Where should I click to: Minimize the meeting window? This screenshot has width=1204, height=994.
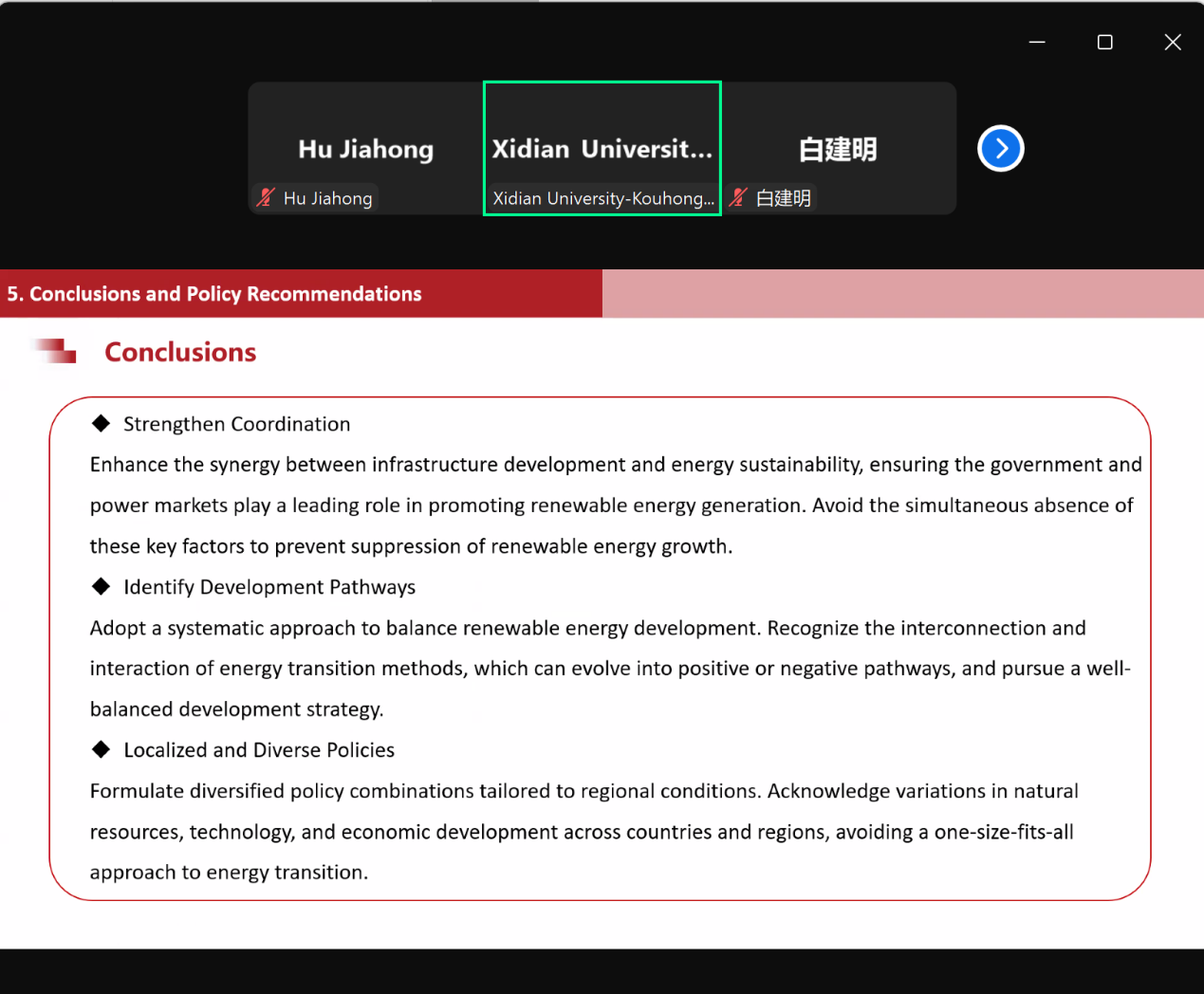click(x=1037, y=42)
